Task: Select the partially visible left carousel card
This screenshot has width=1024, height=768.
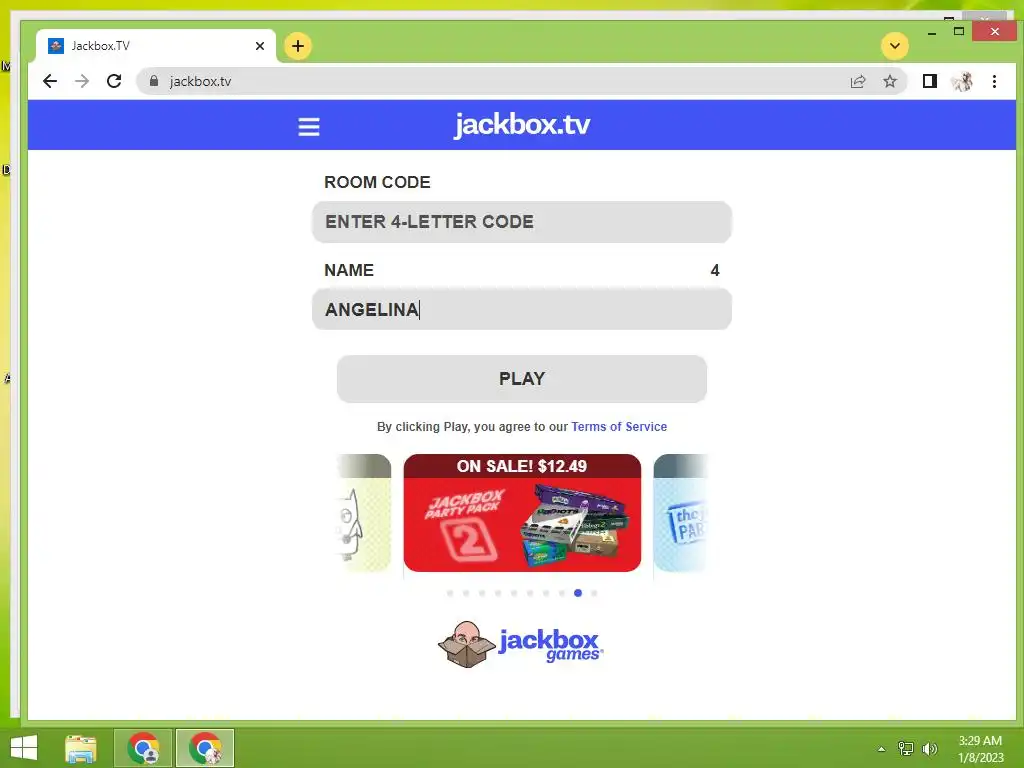Action: pos(364,513)
